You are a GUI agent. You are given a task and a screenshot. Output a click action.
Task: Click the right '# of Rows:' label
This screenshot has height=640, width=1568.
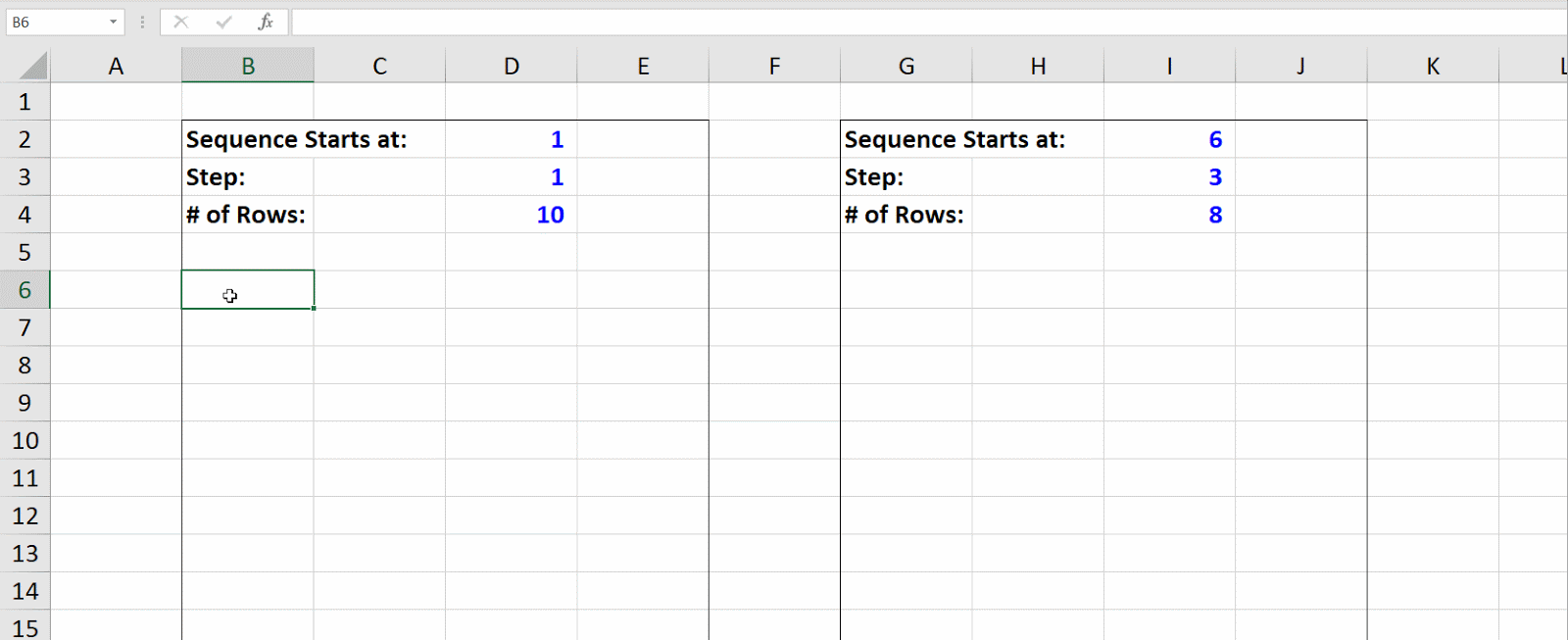coord(904,215)
